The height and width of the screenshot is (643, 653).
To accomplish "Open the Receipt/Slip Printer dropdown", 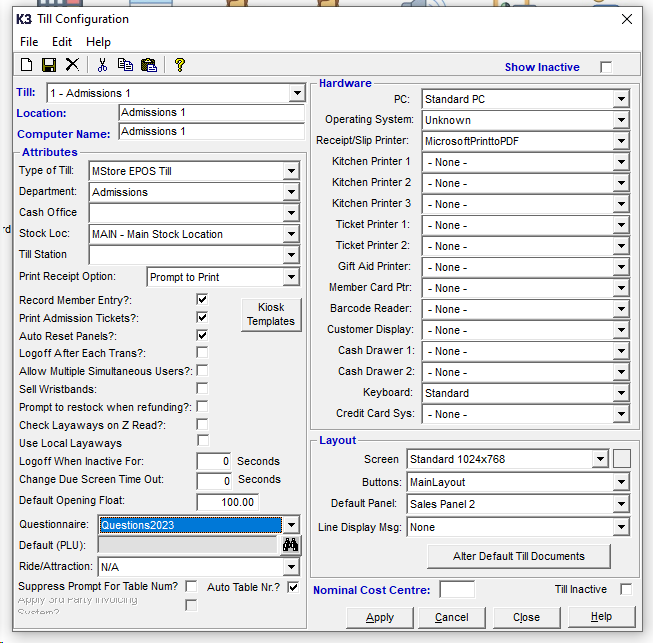I will pos(621,141).
